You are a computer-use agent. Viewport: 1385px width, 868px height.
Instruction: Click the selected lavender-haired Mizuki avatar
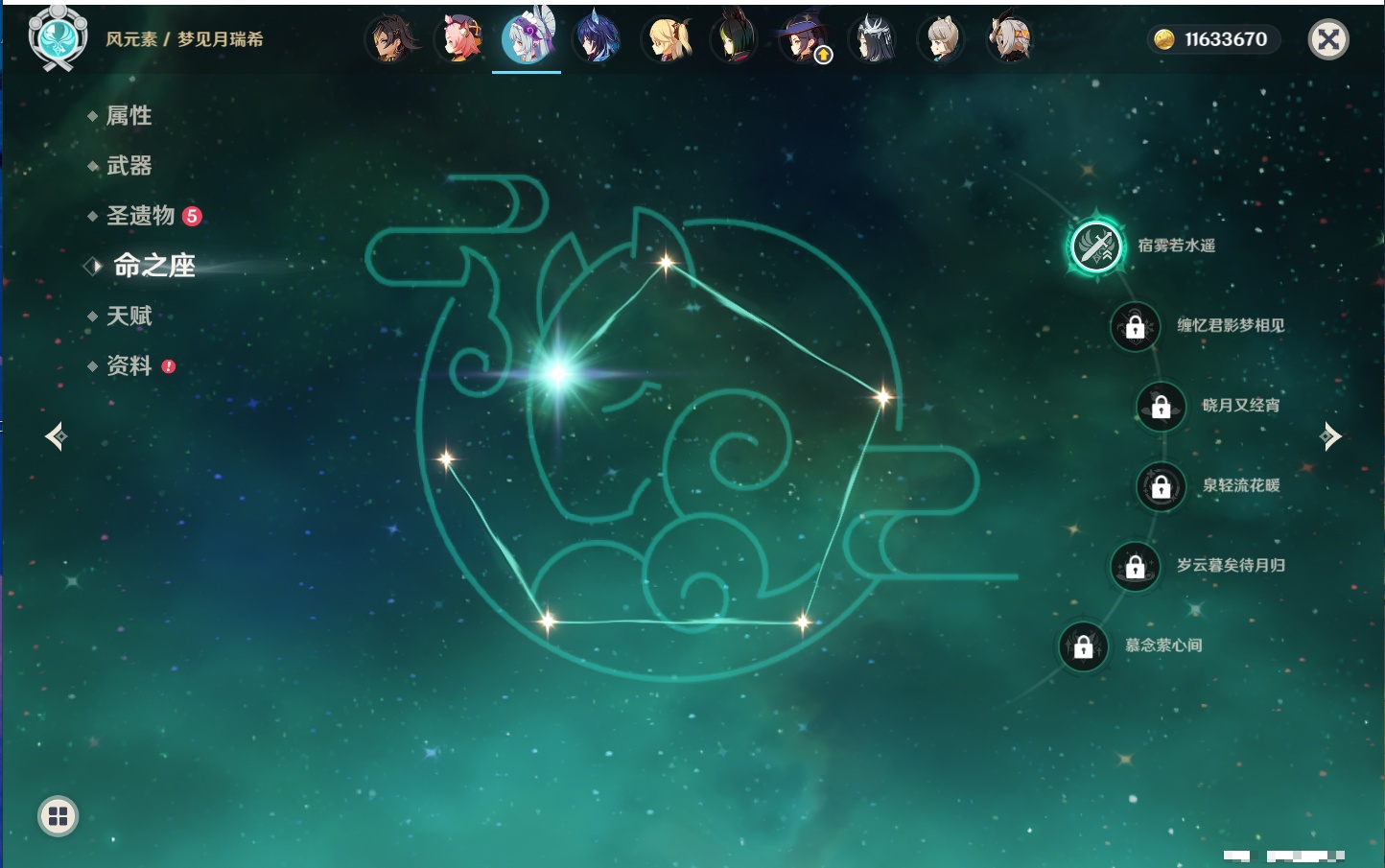click(527, 38)
